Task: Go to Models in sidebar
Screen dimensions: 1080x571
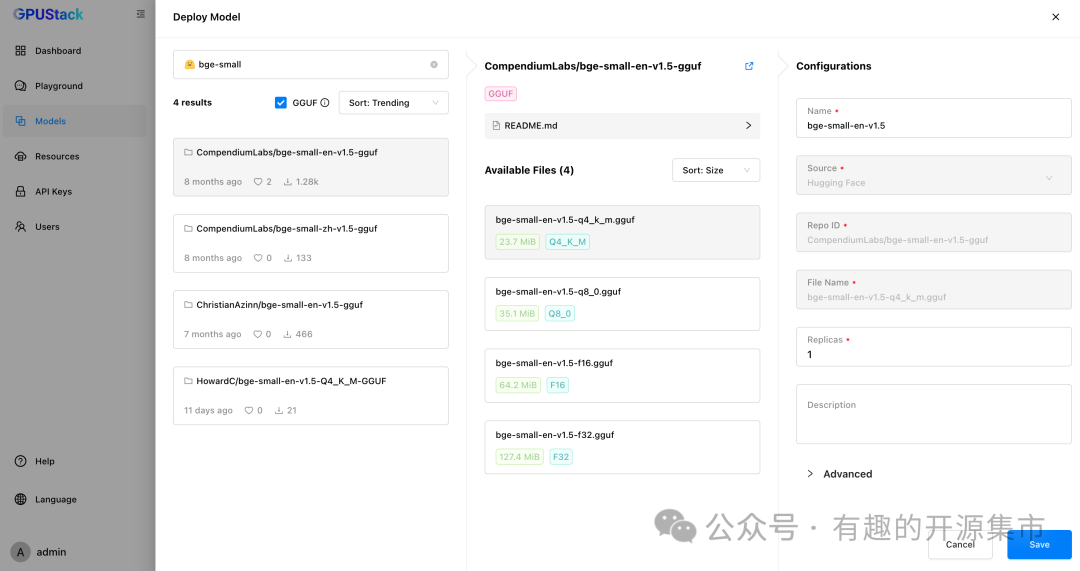Action: tap(74, 121)
